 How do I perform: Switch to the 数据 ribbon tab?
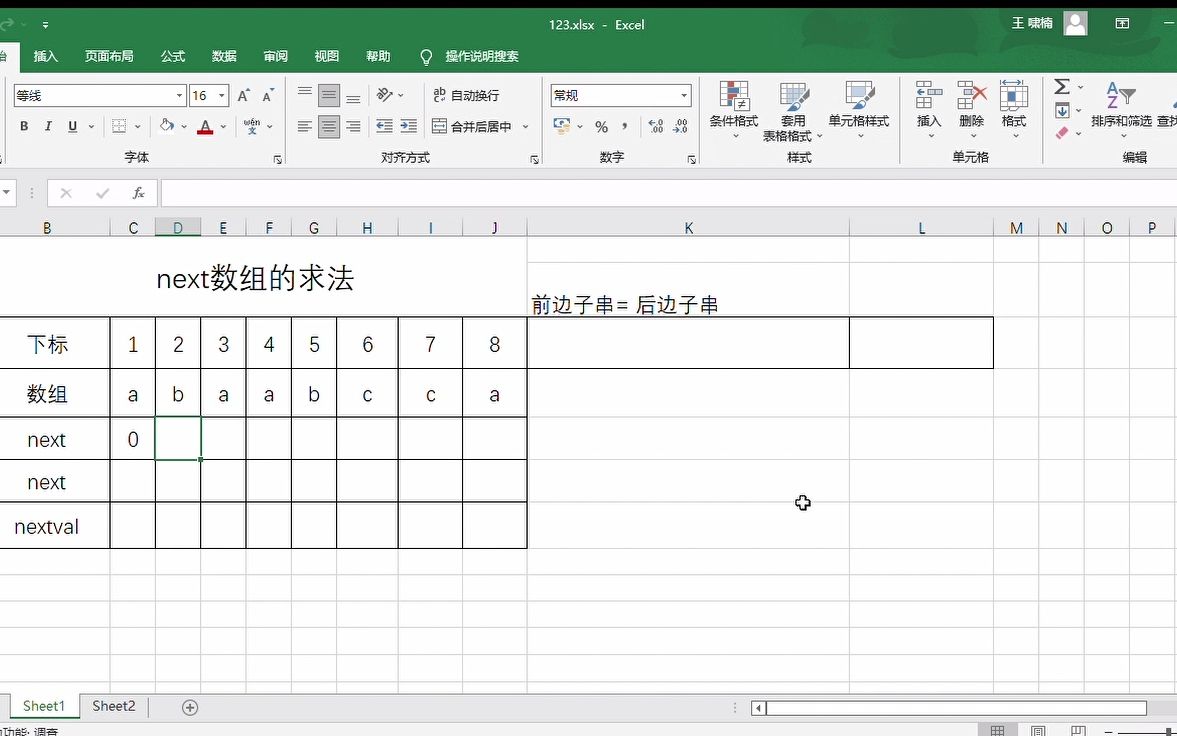(x=224, y=57)
